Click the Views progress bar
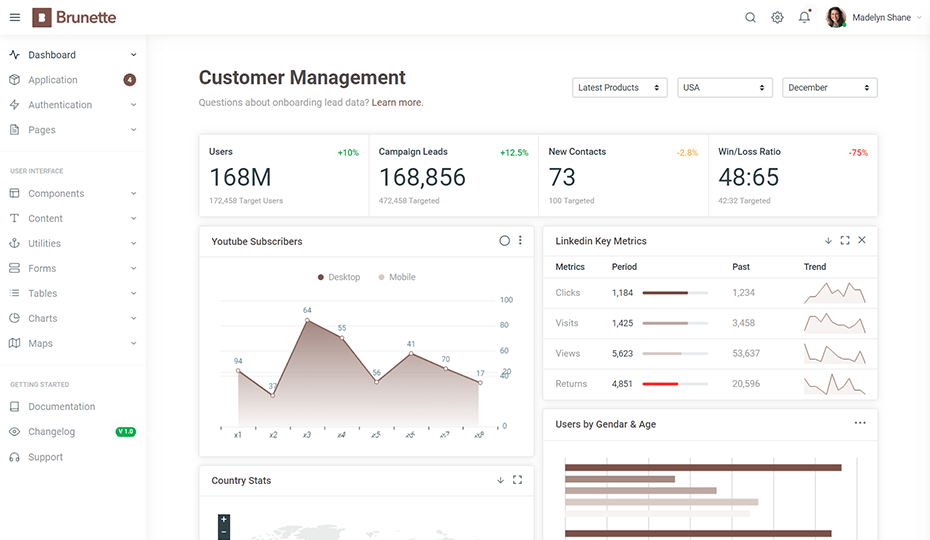Viewport: 930px width, 540px height. (675, 354)
